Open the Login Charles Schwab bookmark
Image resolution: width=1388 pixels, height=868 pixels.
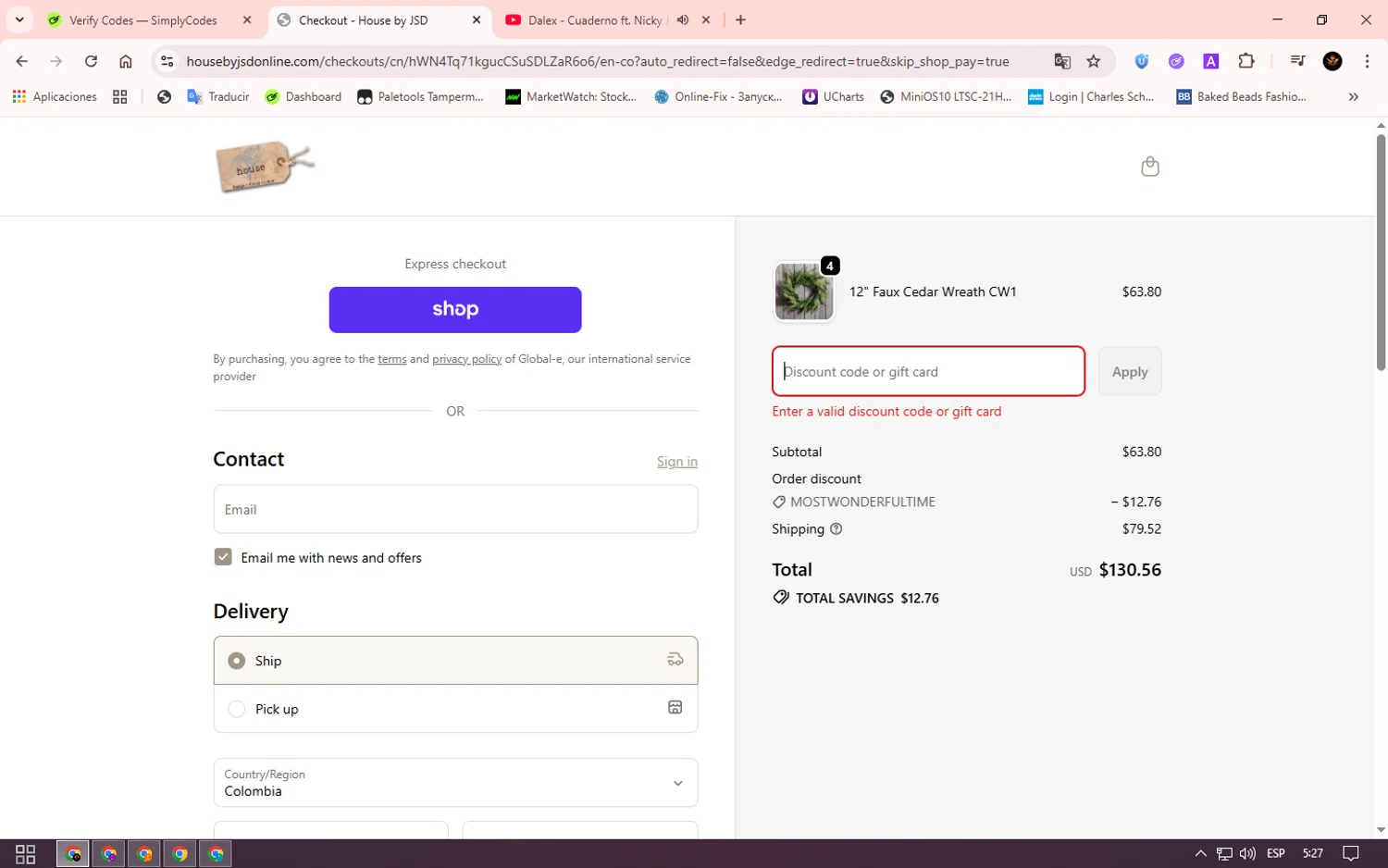coord(1092,96)
